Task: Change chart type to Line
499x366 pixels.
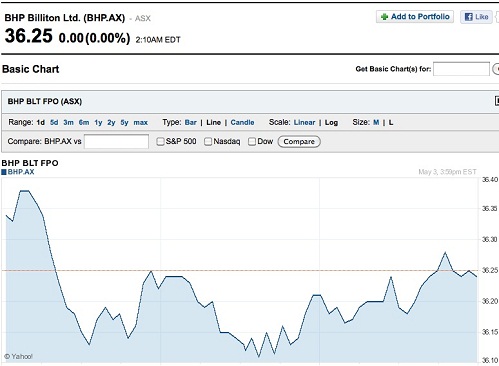Action: click(214, 122)
